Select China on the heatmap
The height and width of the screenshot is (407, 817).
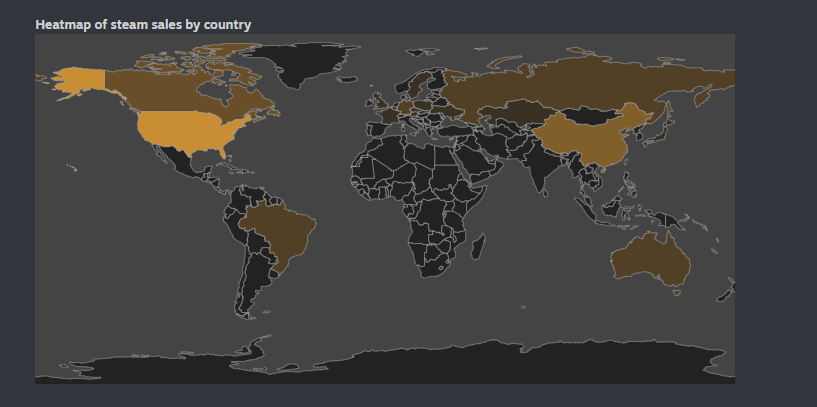tap(589, 138)
